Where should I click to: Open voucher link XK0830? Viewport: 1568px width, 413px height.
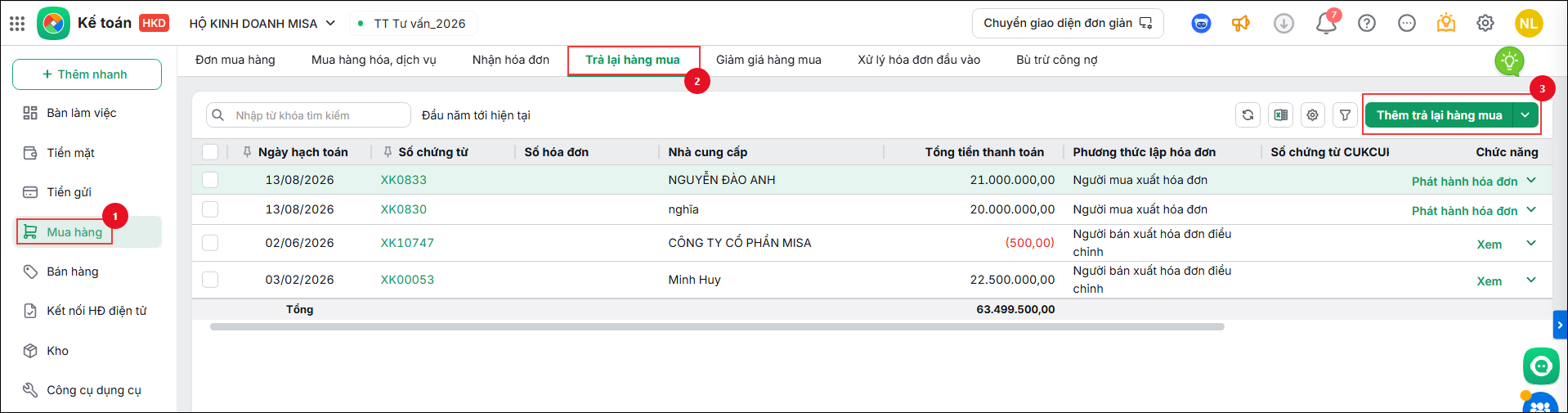pyautogui.click(x=404, y=209)
